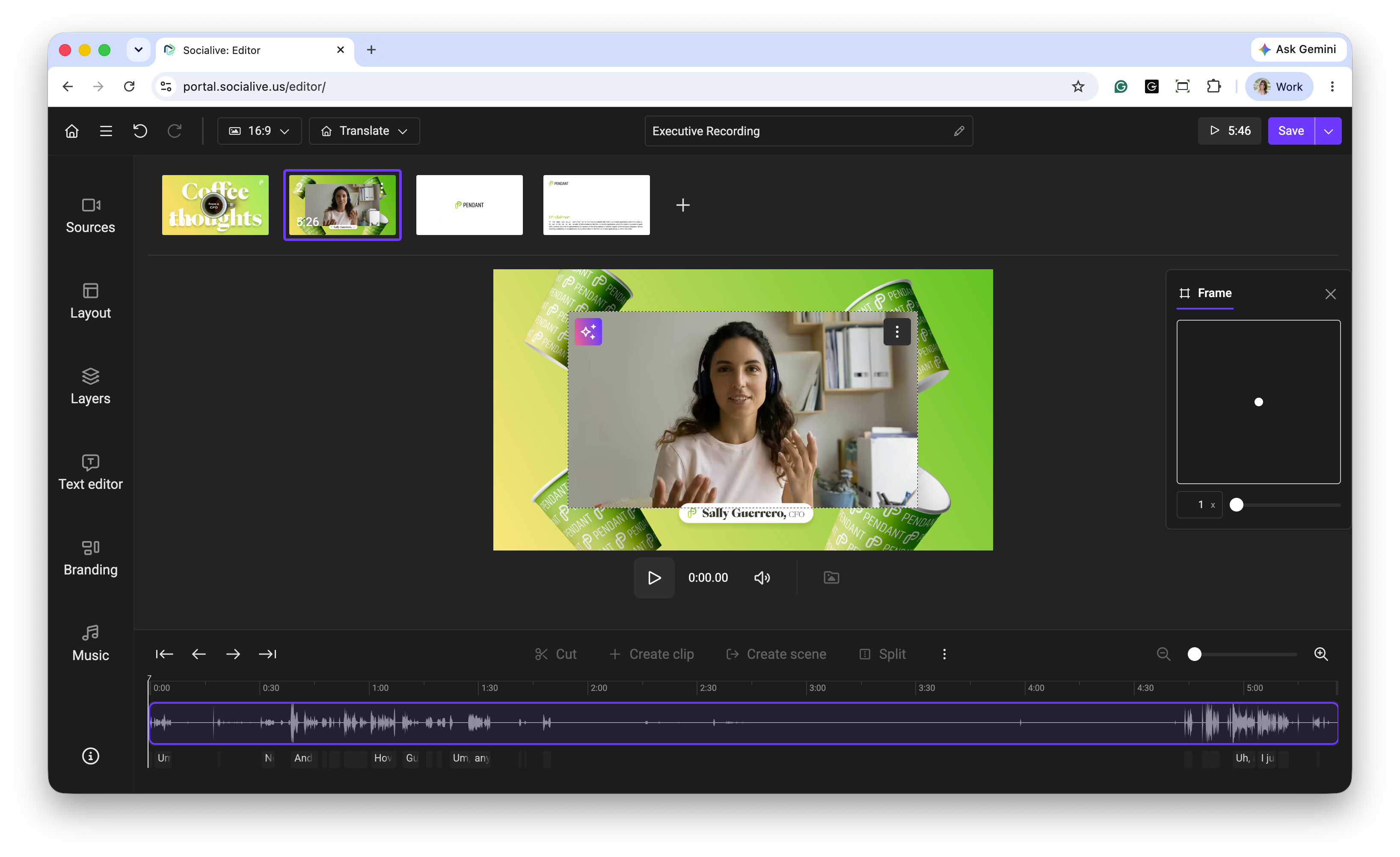This screenshot has height=857, width=1400.
Task: Click the frame zoom slider handle
Action: (x=1237, y=505)
